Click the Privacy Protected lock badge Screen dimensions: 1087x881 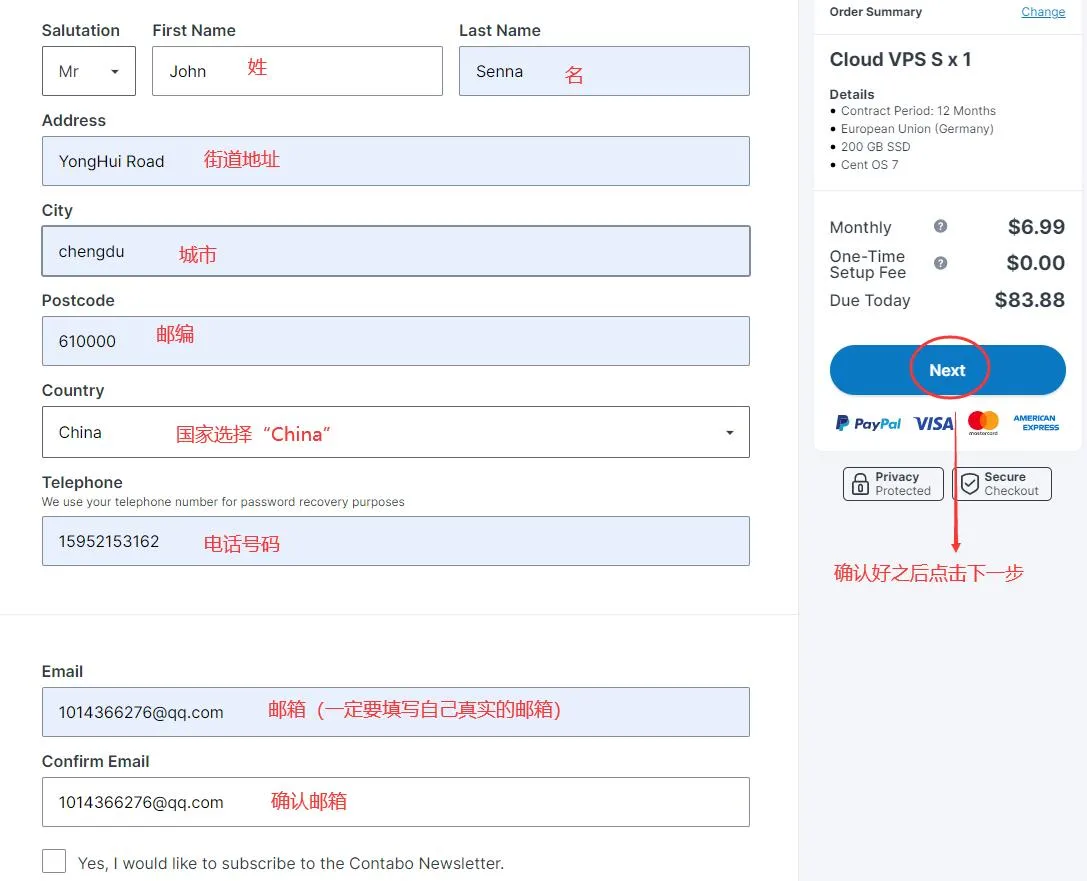[893, 484]
